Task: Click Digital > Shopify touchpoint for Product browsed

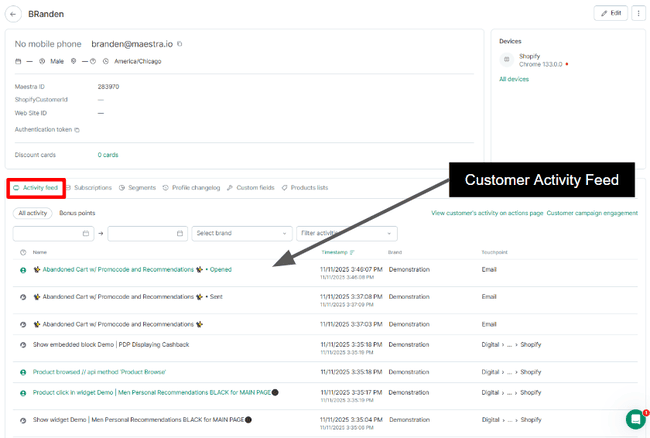Action: (511, 372)
